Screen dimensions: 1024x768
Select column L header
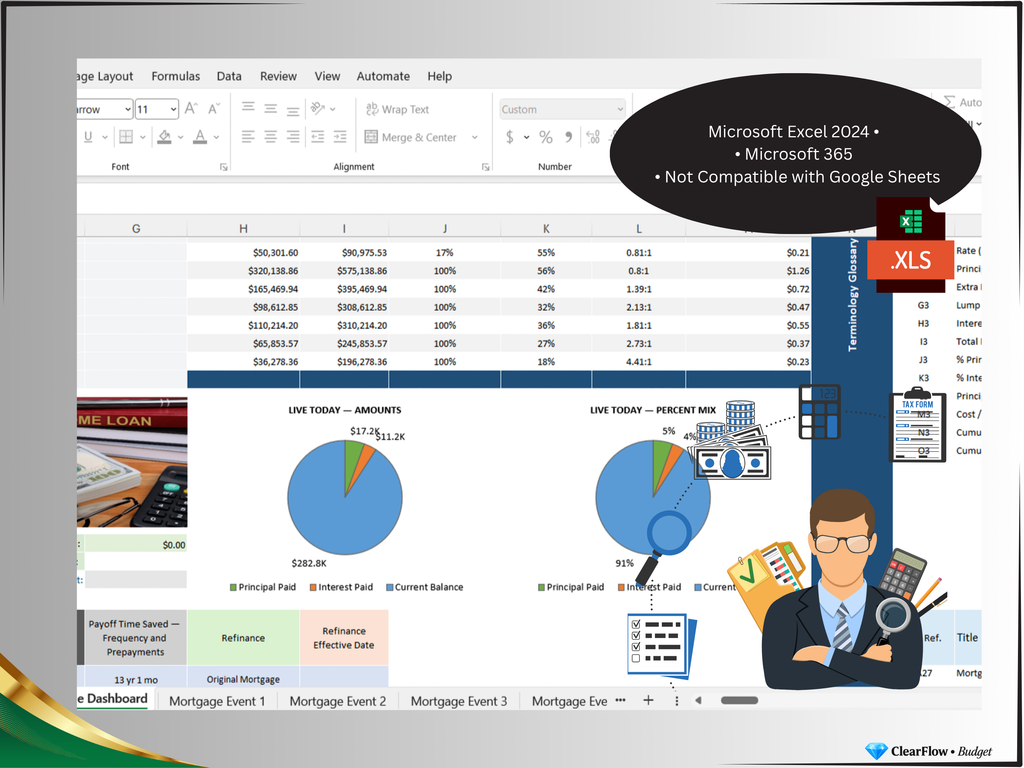(x=639, y=229)
